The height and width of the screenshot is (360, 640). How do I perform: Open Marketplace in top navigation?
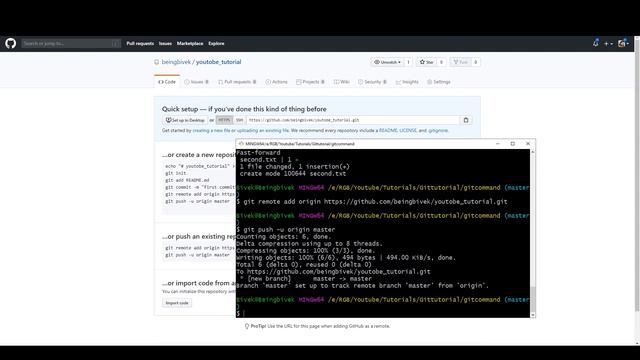click(x=190, y=43)
